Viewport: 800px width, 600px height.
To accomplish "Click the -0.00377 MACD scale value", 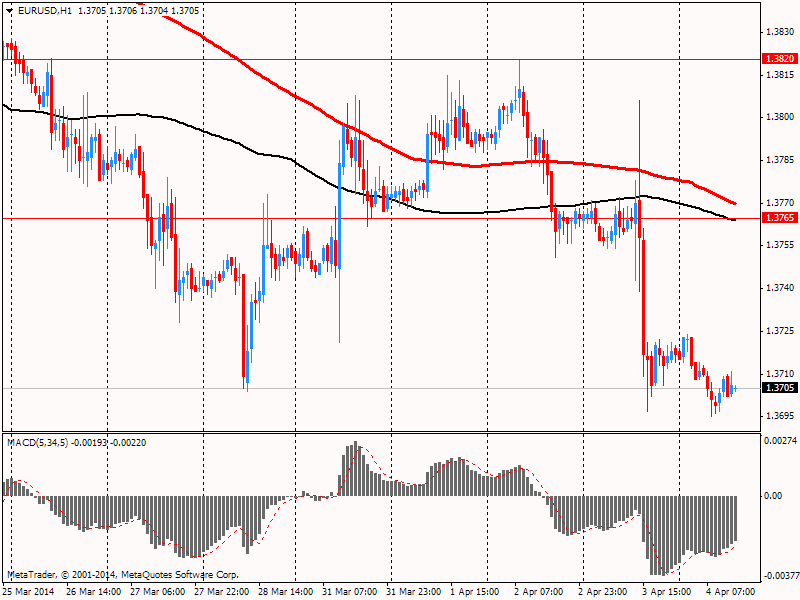I will (780, 576).
